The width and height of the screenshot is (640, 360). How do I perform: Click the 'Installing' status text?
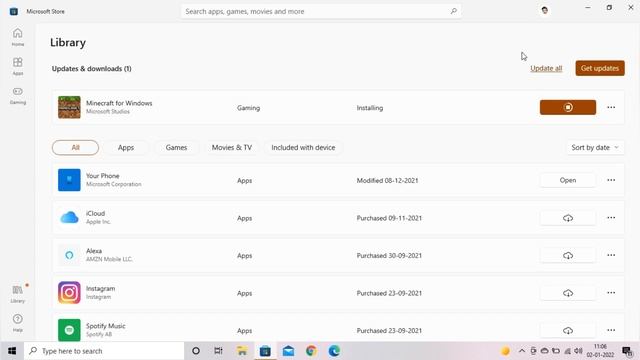370,108
